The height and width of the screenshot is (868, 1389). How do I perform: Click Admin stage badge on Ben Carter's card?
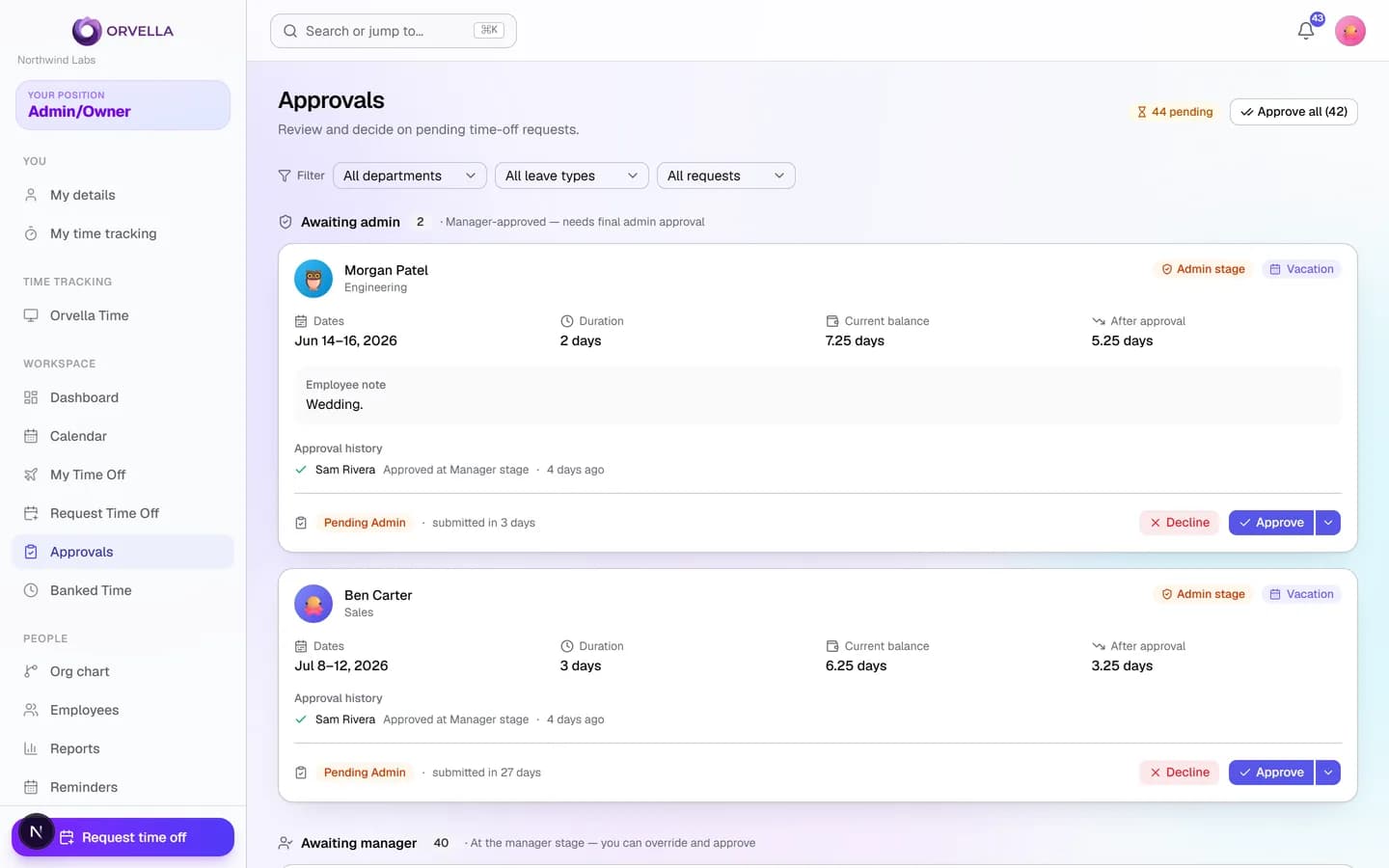[1203, 594]
